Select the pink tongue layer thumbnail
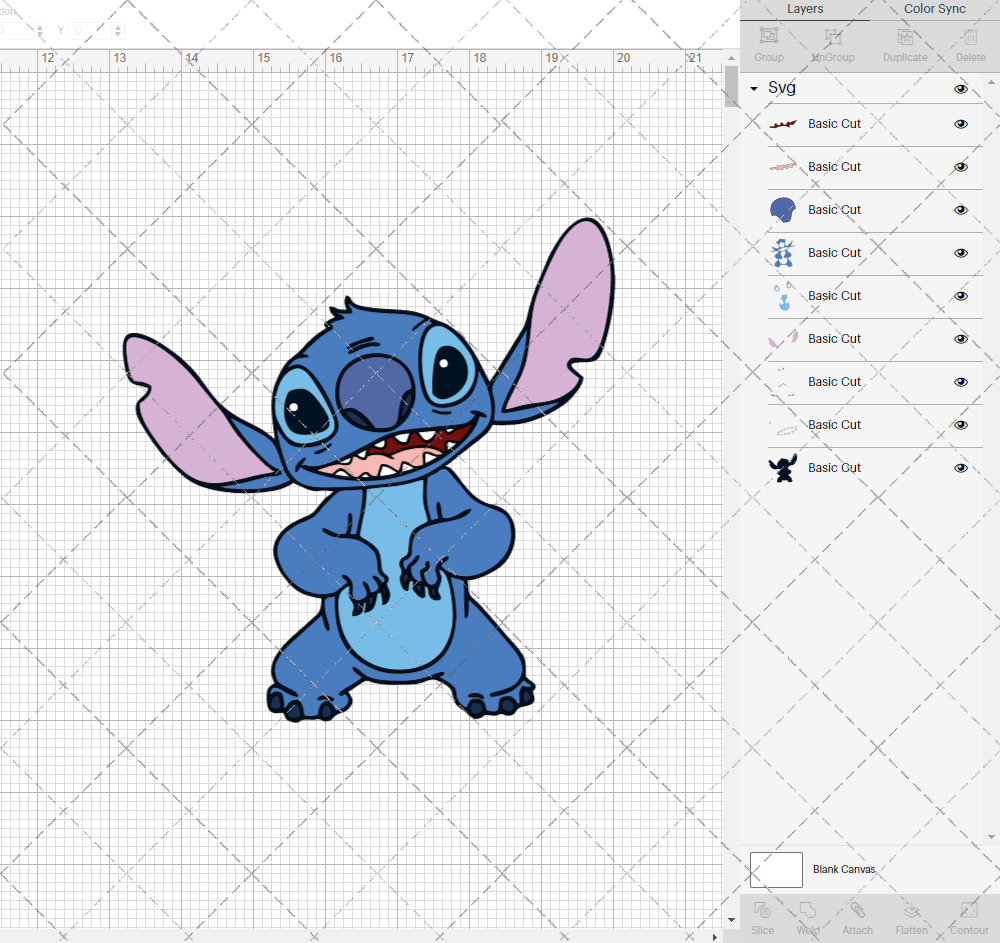 (x=783, y=167)
